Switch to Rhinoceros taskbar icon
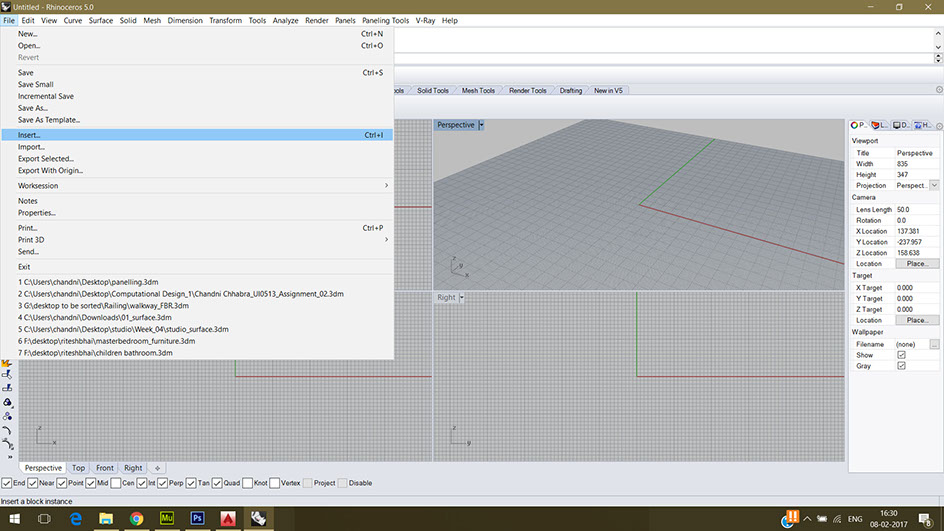 [x=259, y=518]
